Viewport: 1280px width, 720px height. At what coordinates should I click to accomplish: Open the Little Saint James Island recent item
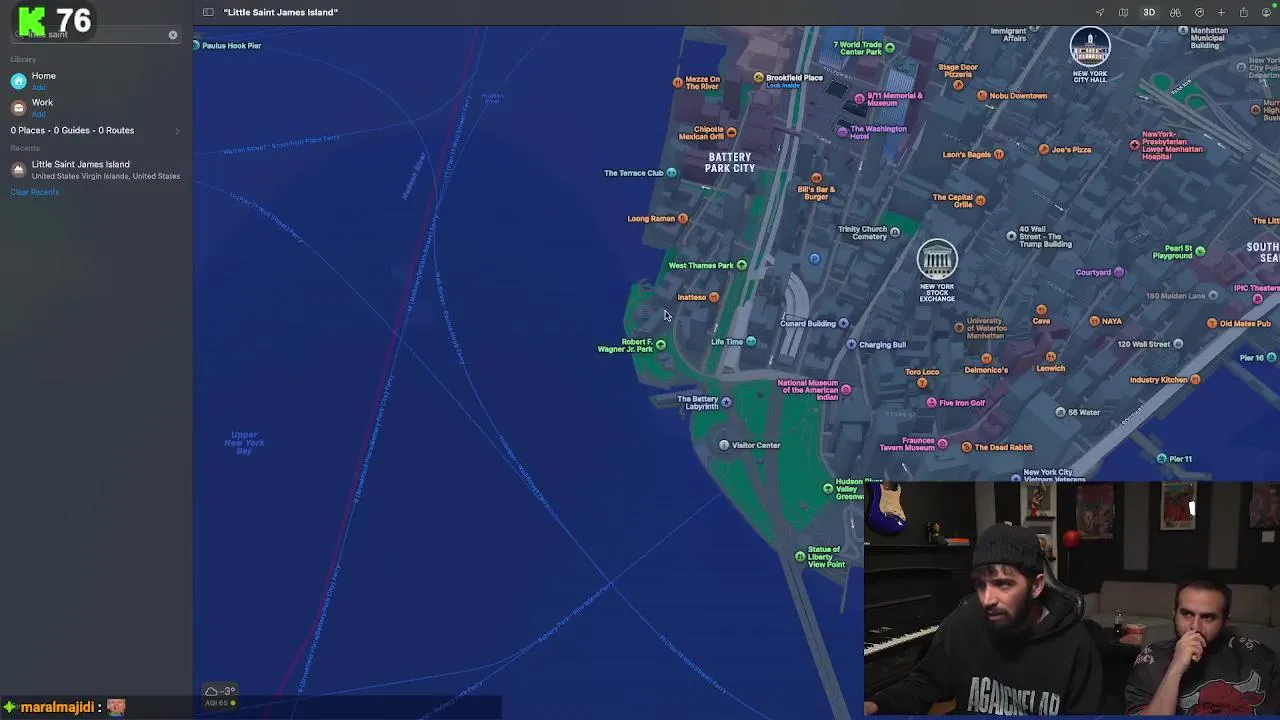[x=96, y=169]
